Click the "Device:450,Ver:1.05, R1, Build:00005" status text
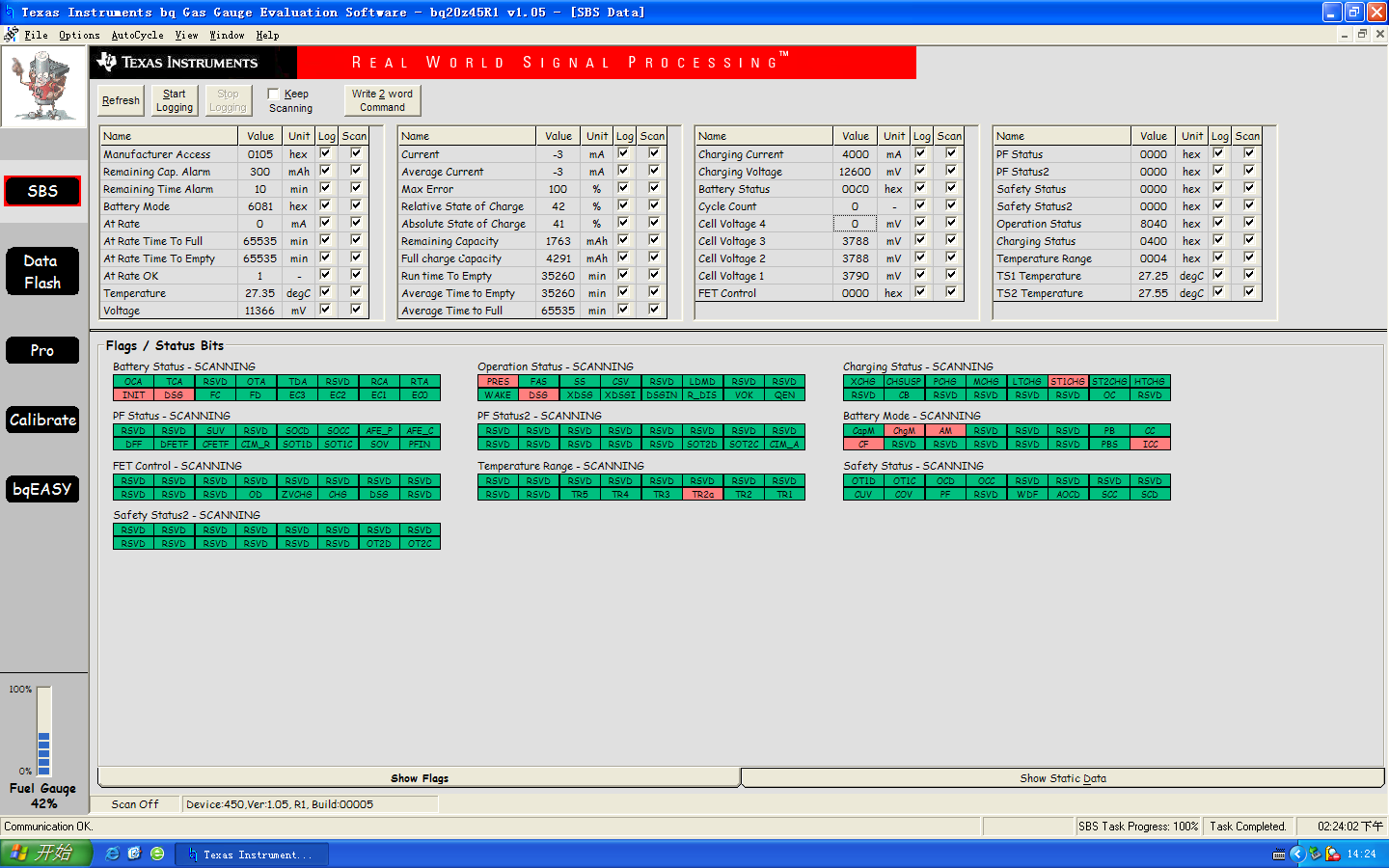The height and width of the screenshot is (868, 1389). click(280, 804)
